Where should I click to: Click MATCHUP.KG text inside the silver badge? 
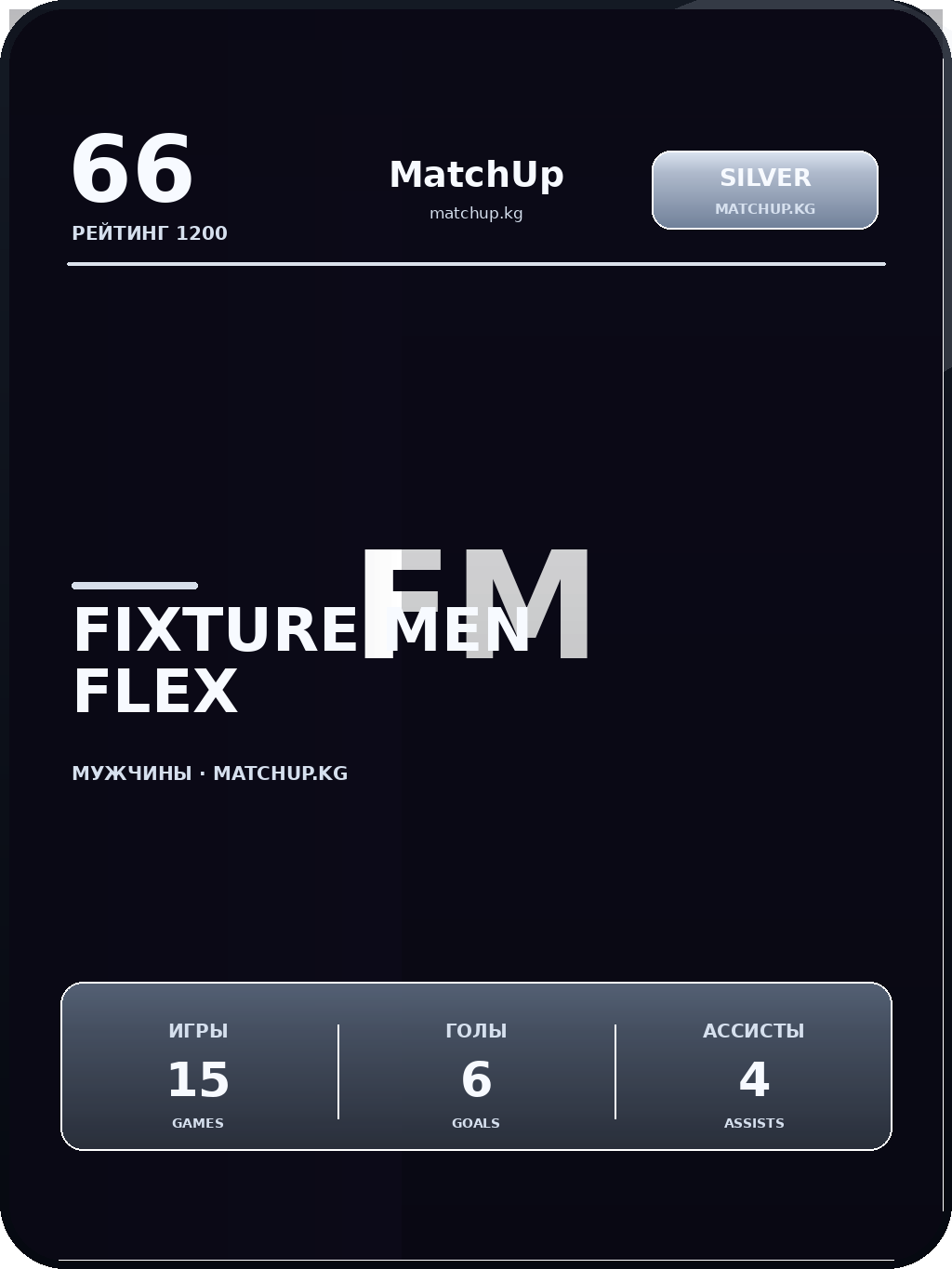(x=764, y=209)
